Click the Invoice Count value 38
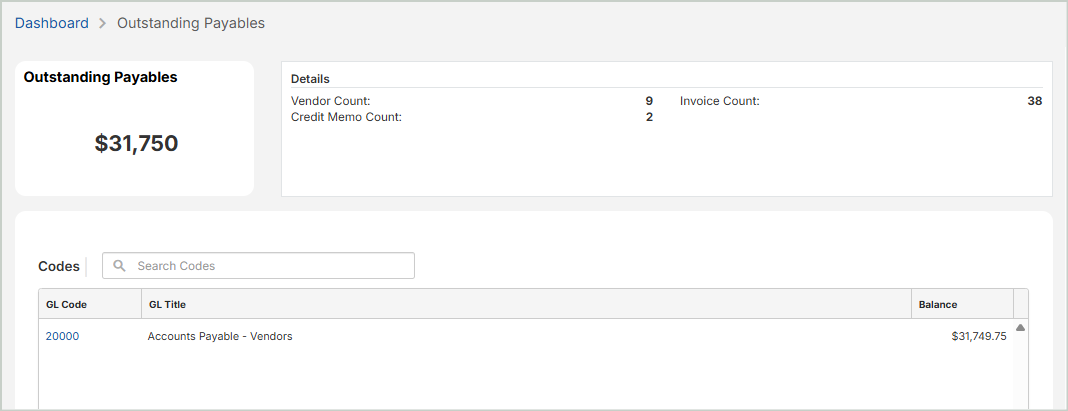The height and width of the screenshot is (411, 1068). coord(1034,101)
